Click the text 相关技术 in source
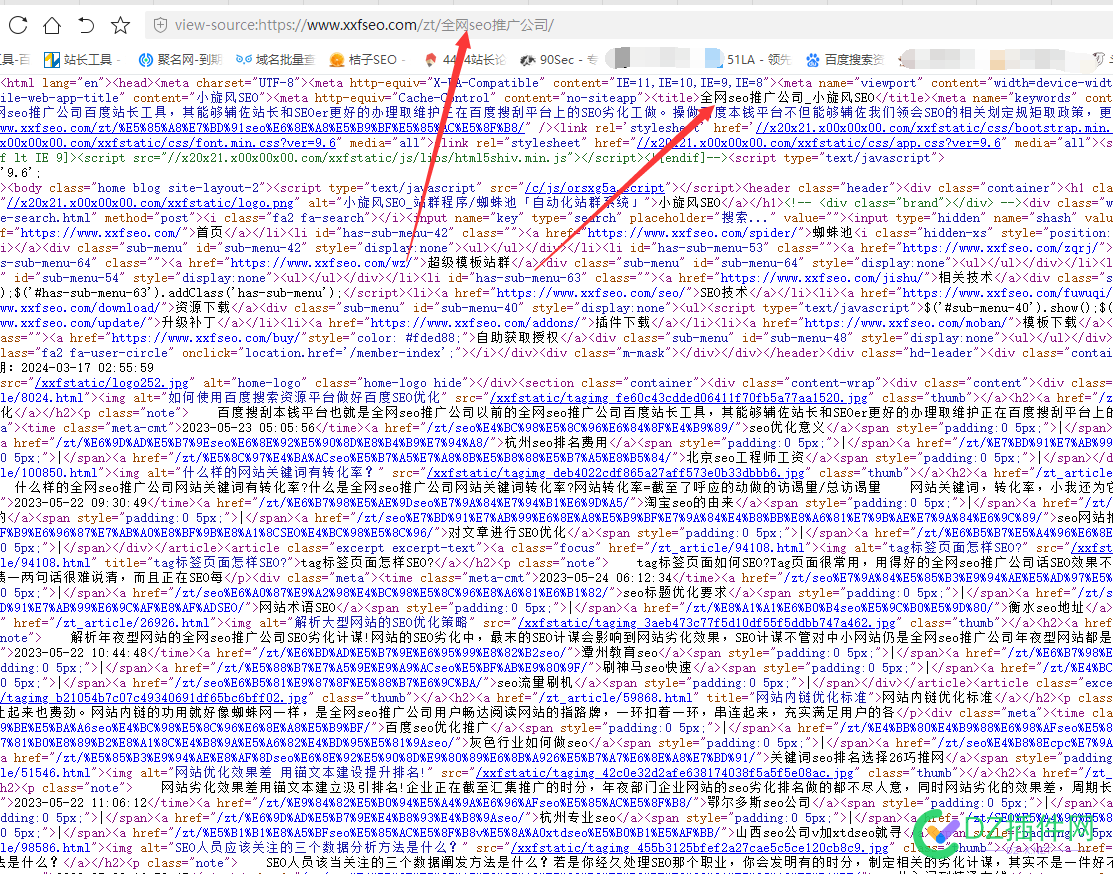Screen dimensions: 1113x874 click(x=967, y=278)
